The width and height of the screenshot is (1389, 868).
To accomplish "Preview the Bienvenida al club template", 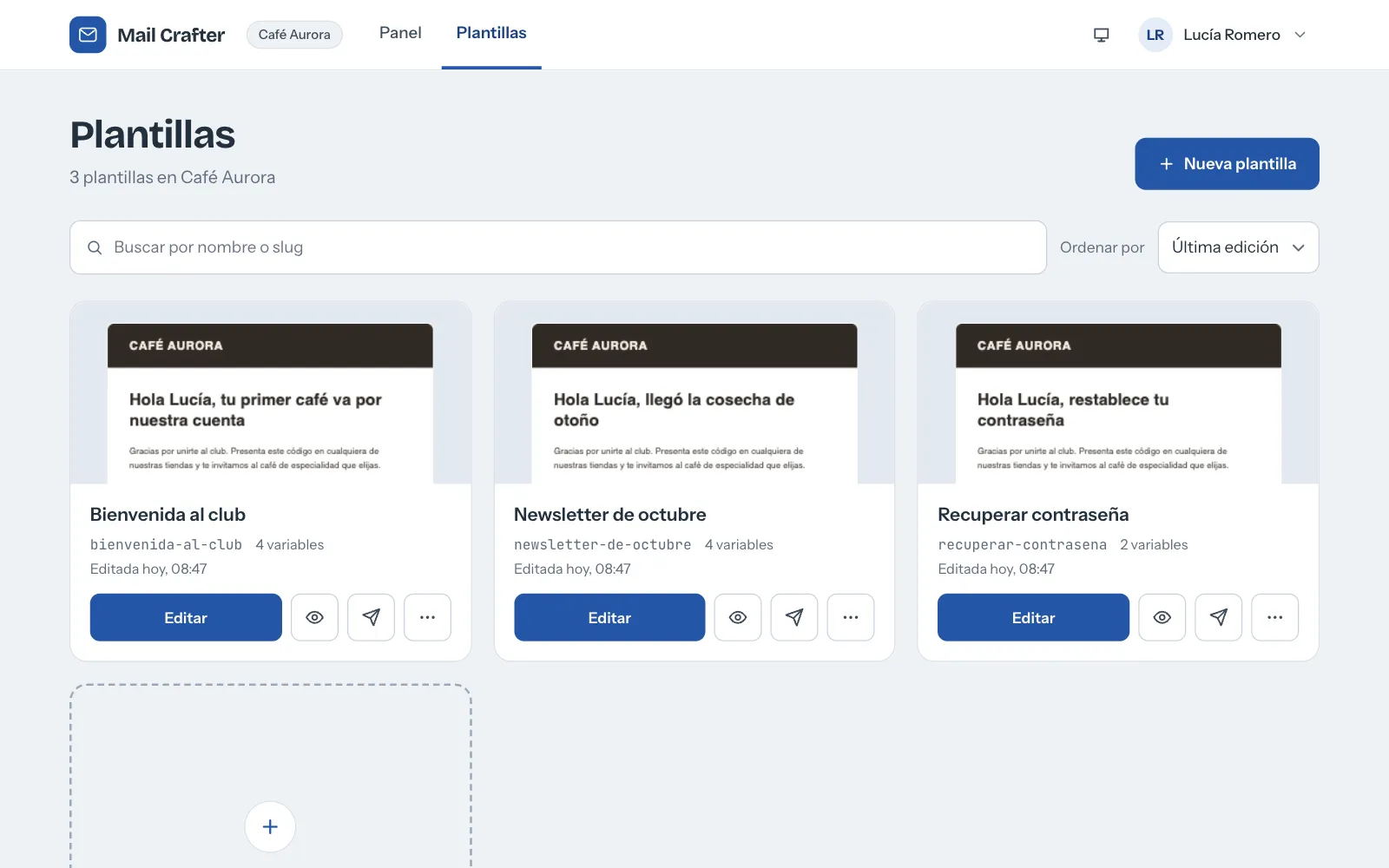I will coord(314,617).
